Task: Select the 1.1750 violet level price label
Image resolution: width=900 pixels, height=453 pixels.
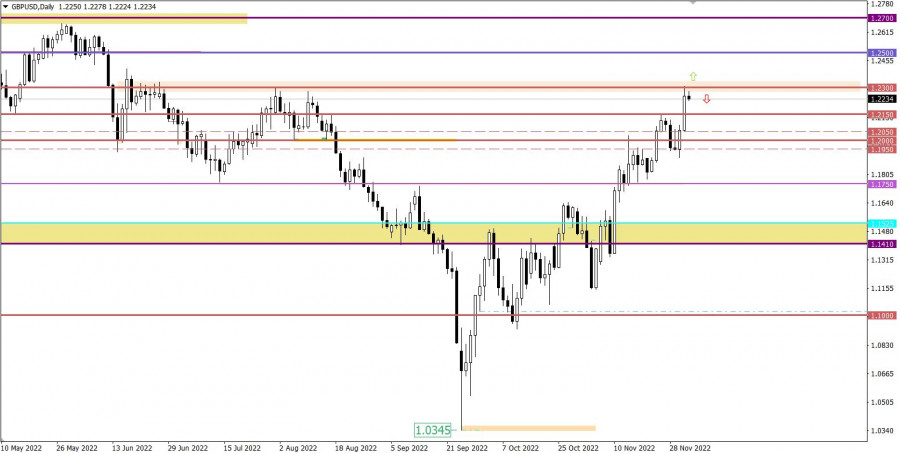Action: [x=882, y=184]
